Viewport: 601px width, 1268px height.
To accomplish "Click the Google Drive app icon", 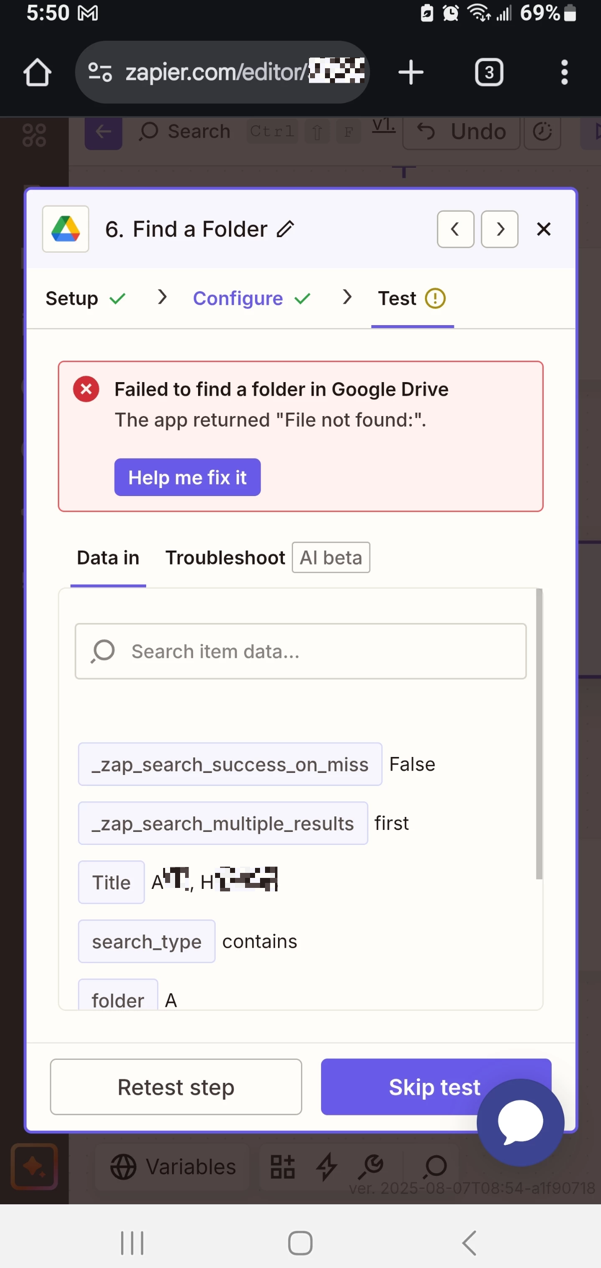I will click(x=66, y=229).
